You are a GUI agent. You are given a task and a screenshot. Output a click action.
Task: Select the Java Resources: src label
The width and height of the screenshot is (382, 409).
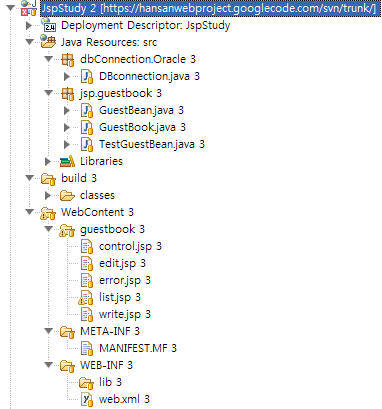tap(109, 42)
